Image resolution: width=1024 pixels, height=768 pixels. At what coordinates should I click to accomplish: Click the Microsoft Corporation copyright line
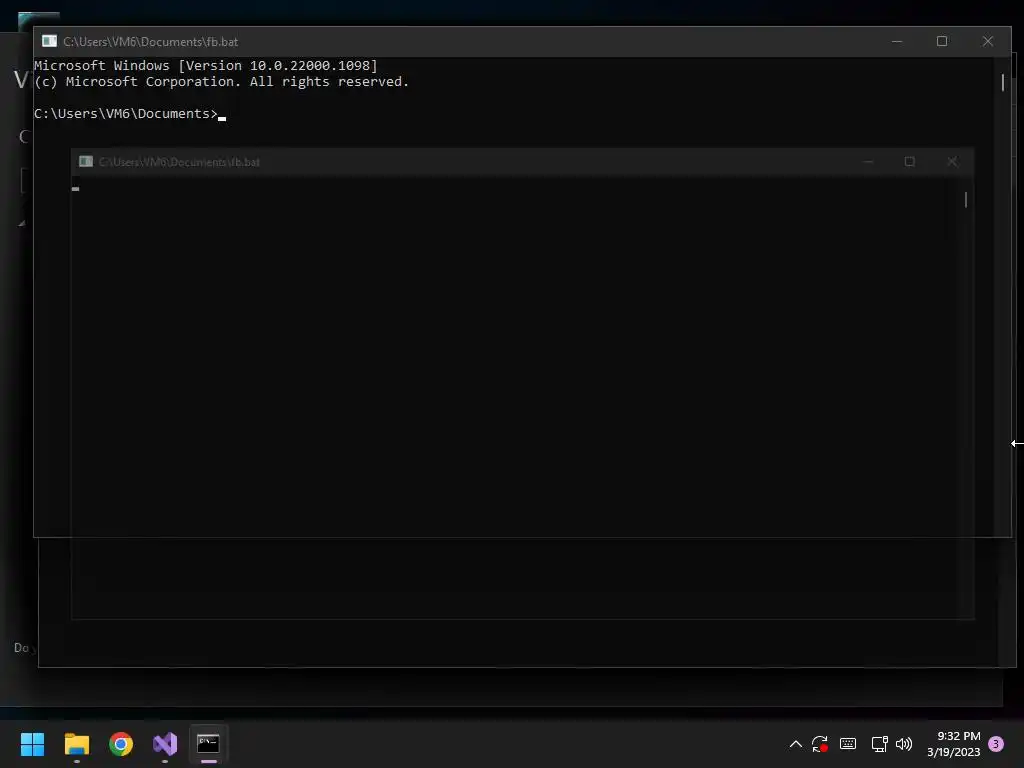click(221, 82)
